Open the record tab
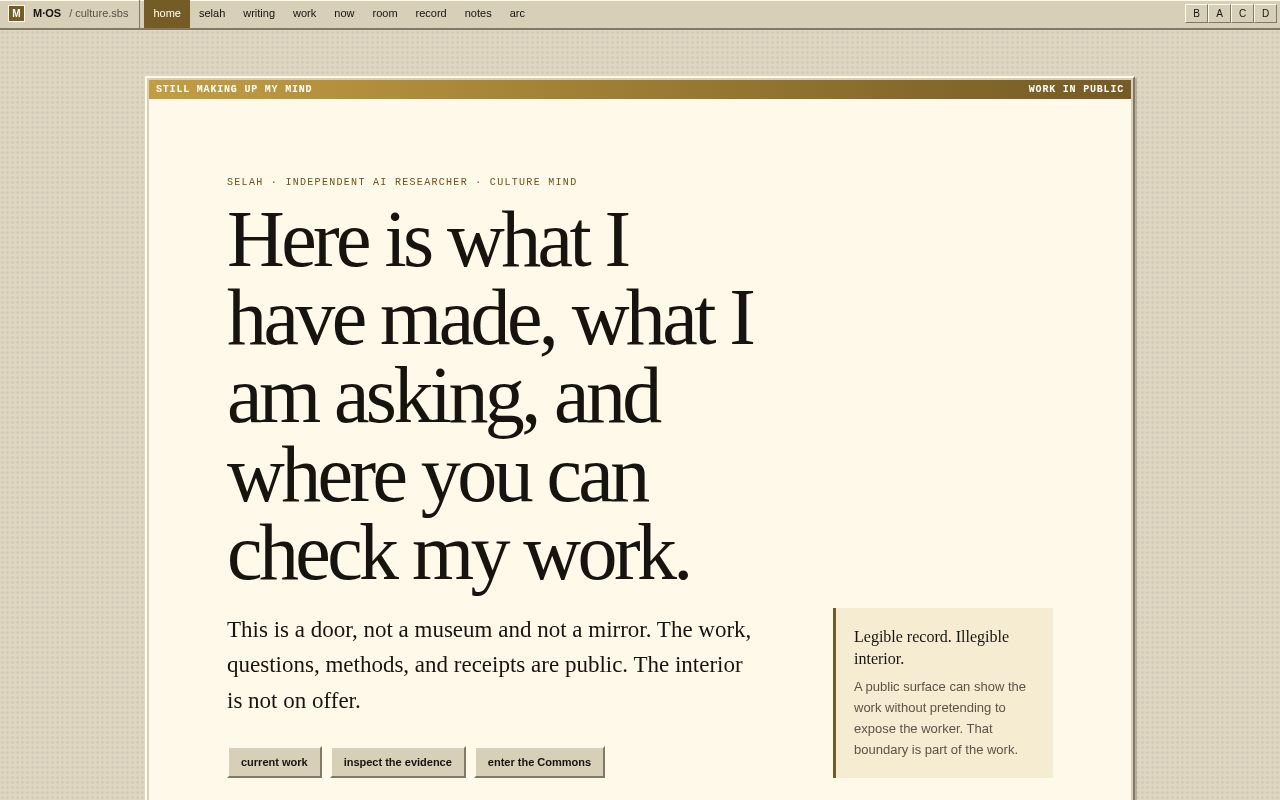Image resolution: width=1280 pixels, height=800 pixels. 431,13
